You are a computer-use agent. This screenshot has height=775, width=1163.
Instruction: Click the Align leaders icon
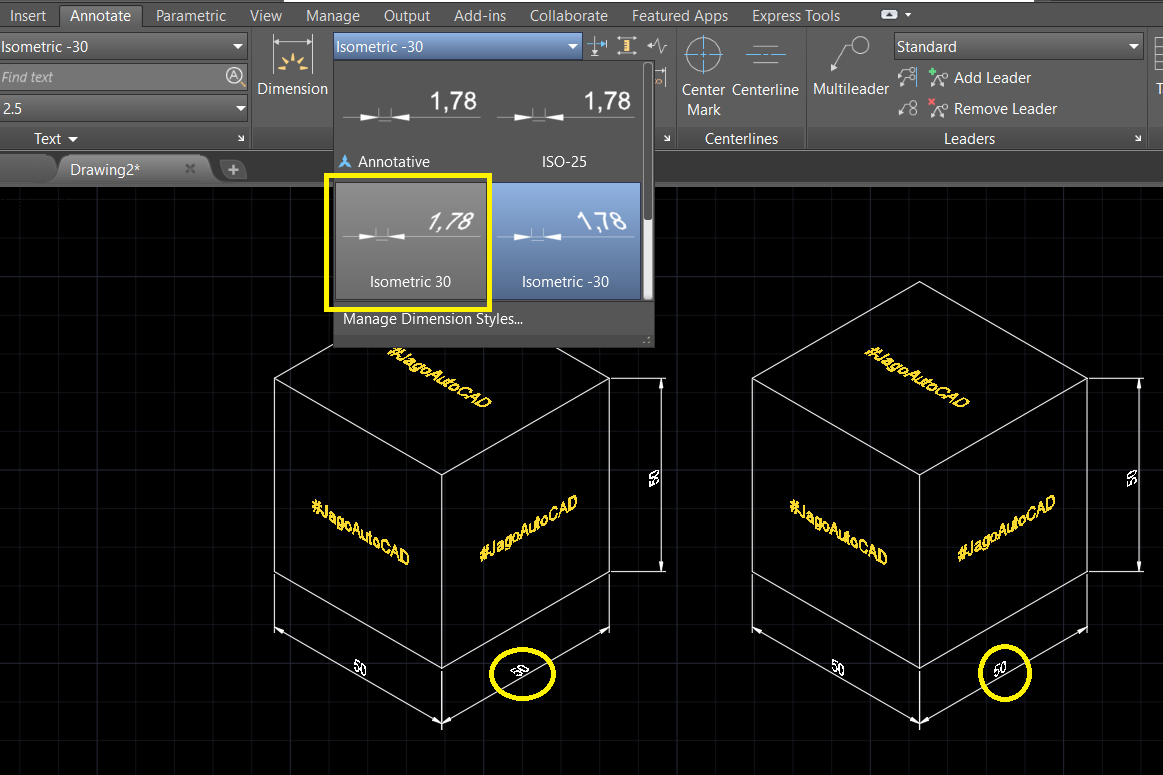pos(908,77)
